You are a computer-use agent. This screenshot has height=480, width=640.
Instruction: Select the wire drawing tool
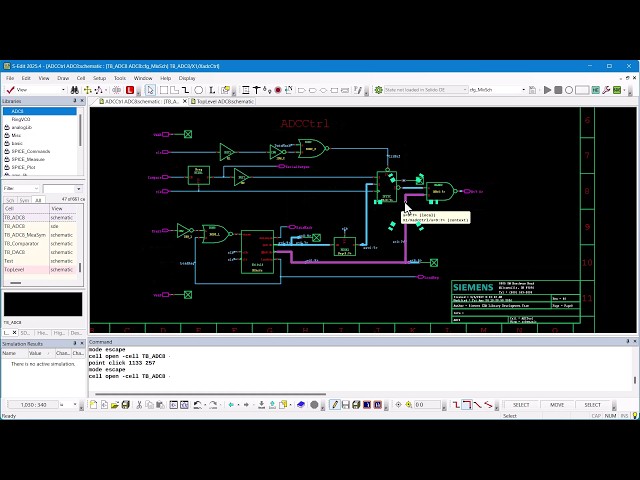(185, 90)
